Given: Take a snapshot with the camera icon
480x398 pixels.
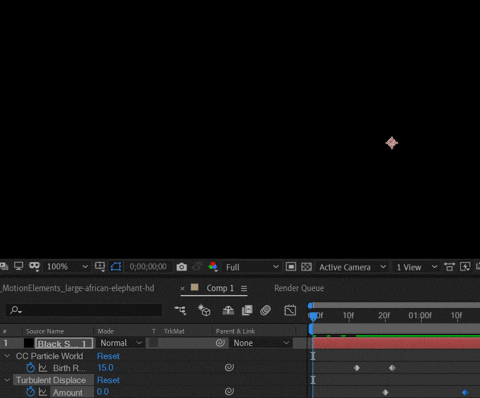Looking at the screenshot, I should point(182,267).
